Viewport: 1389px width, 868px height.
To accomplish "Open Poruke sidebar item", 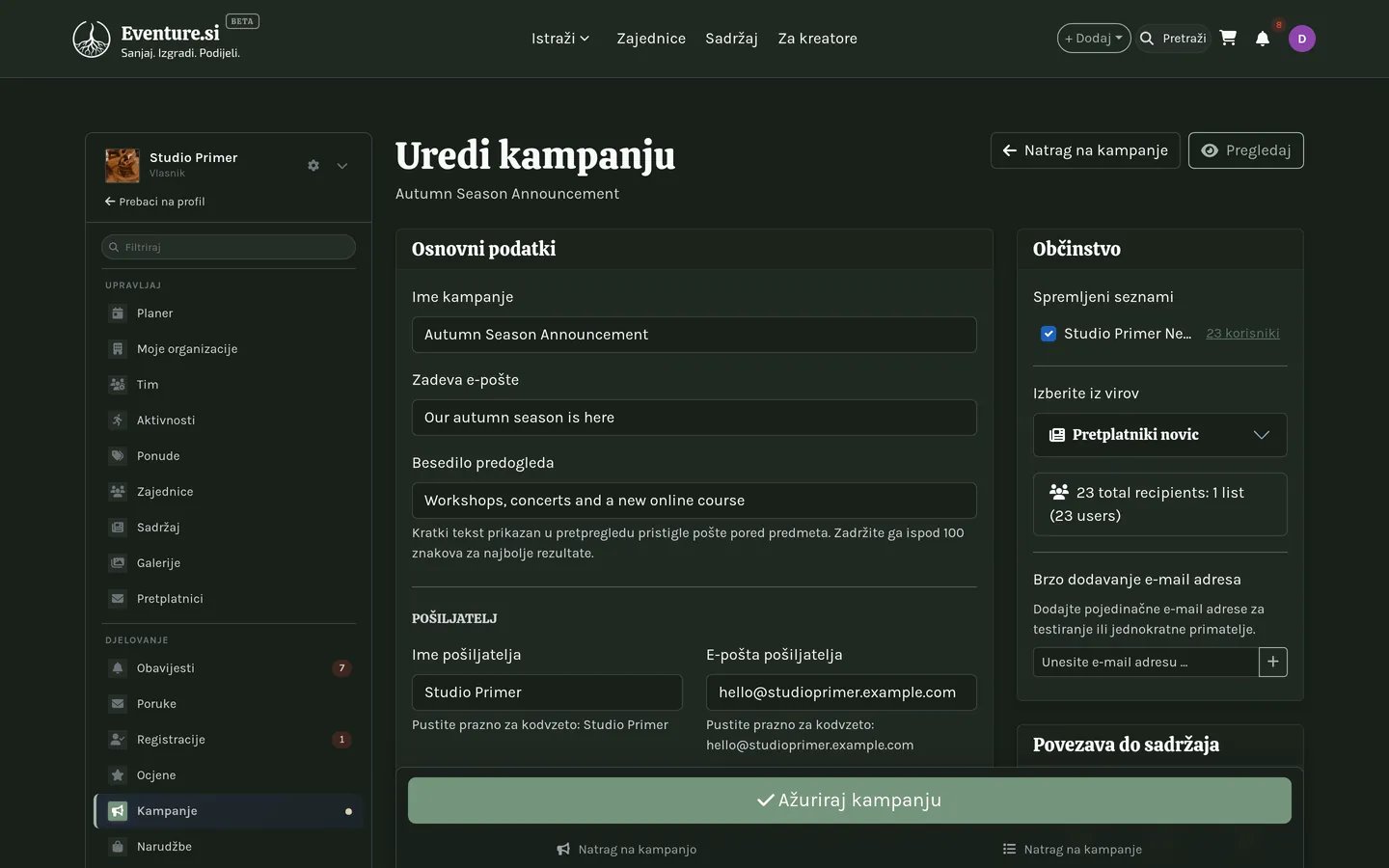I will 228,704.
